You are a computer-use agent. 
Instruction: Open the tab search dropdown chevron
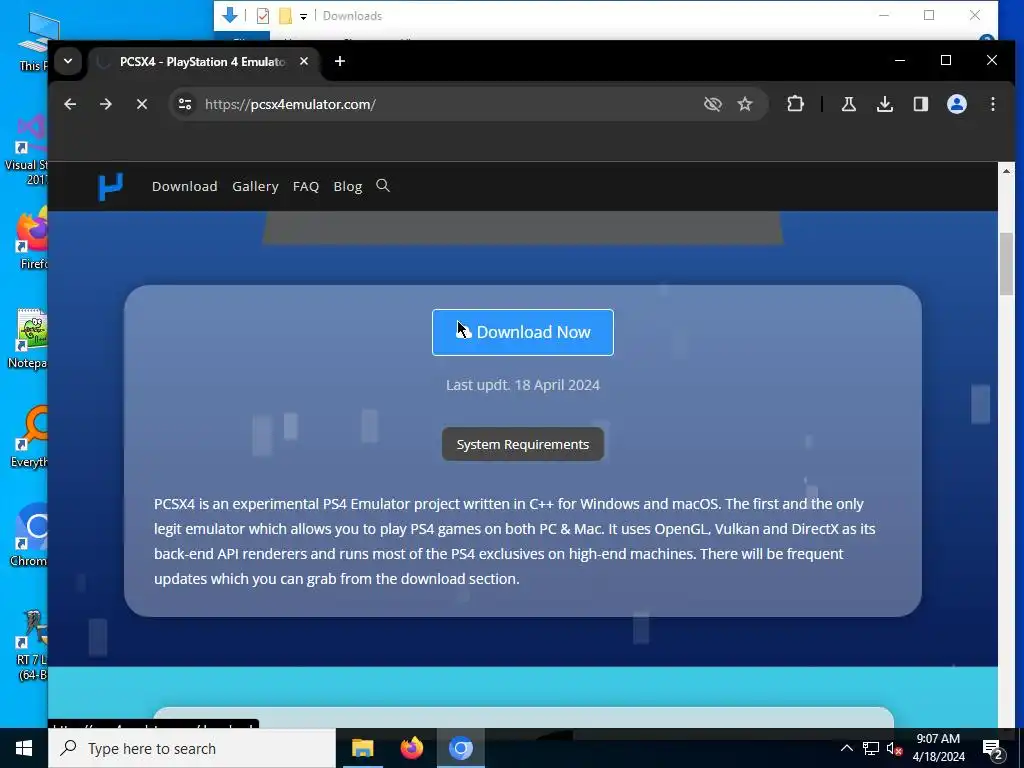pos(68,61)
